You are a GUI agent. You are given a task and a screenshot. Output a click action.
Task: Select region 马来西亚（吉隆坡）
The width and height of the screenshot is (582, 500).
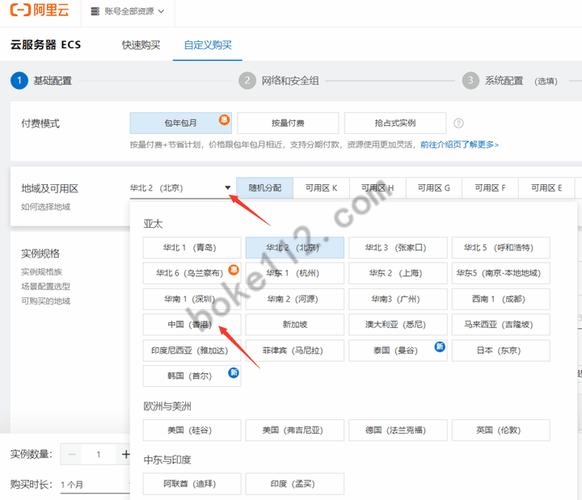click(x=501, y=324)
